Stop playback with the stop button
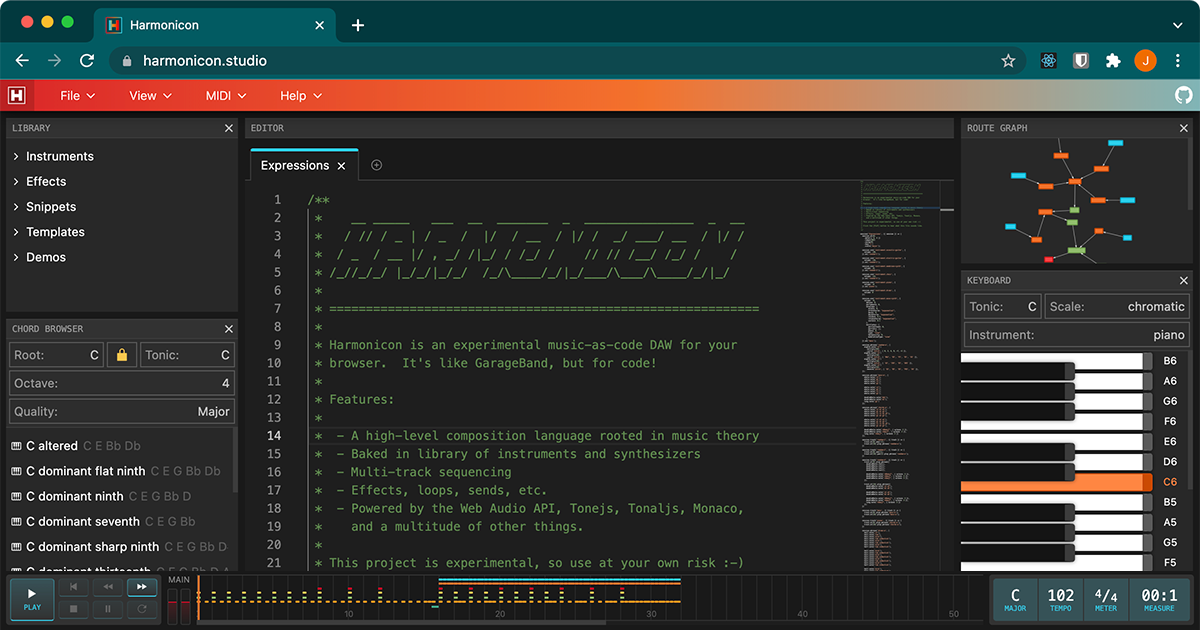Image resolution: width=1200 pixels, height=630 pixels. point(74,608)
